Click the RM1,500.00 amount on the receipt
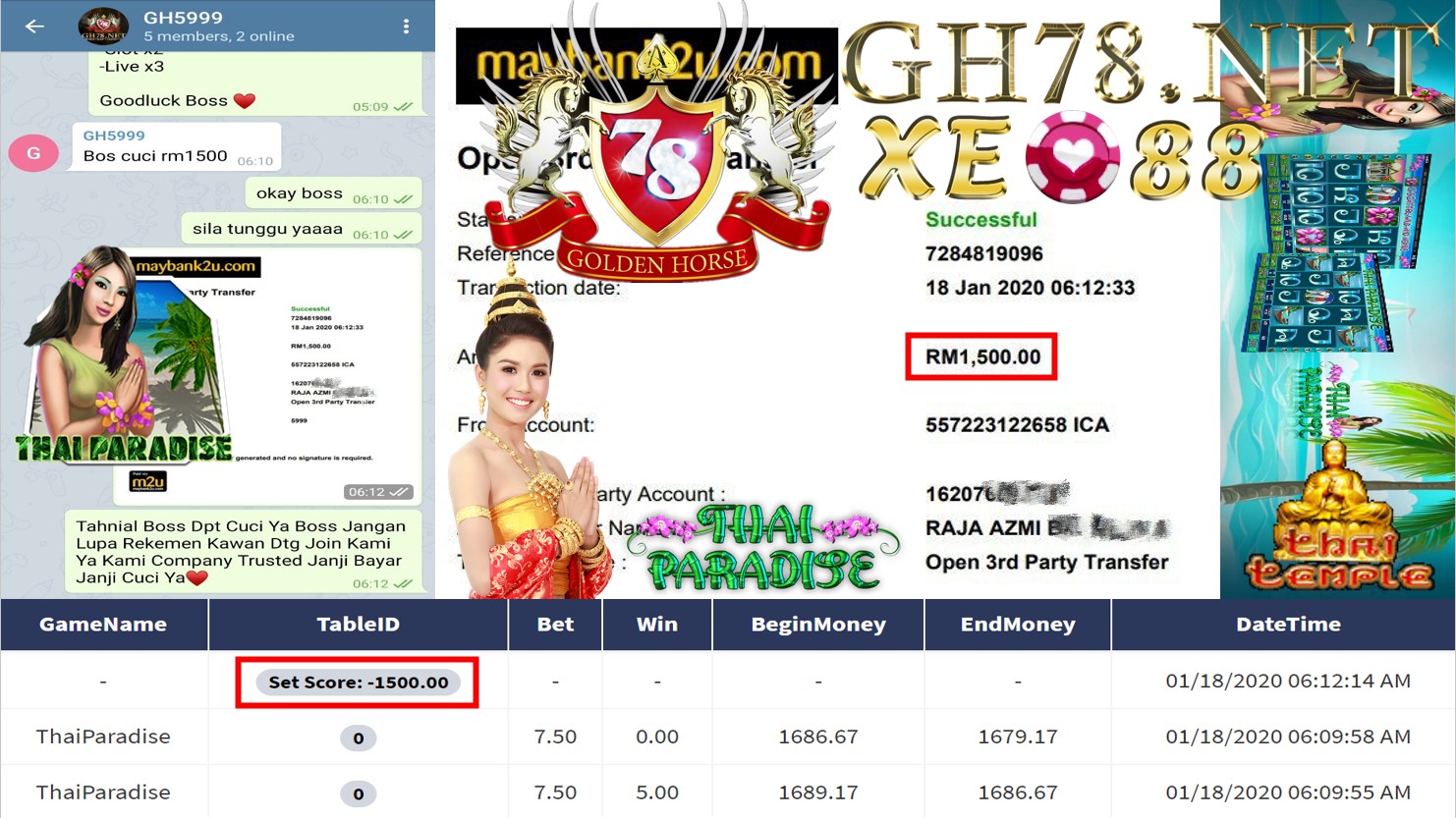The height and width of the screenshot is (818, 1456). coord(981,356)
